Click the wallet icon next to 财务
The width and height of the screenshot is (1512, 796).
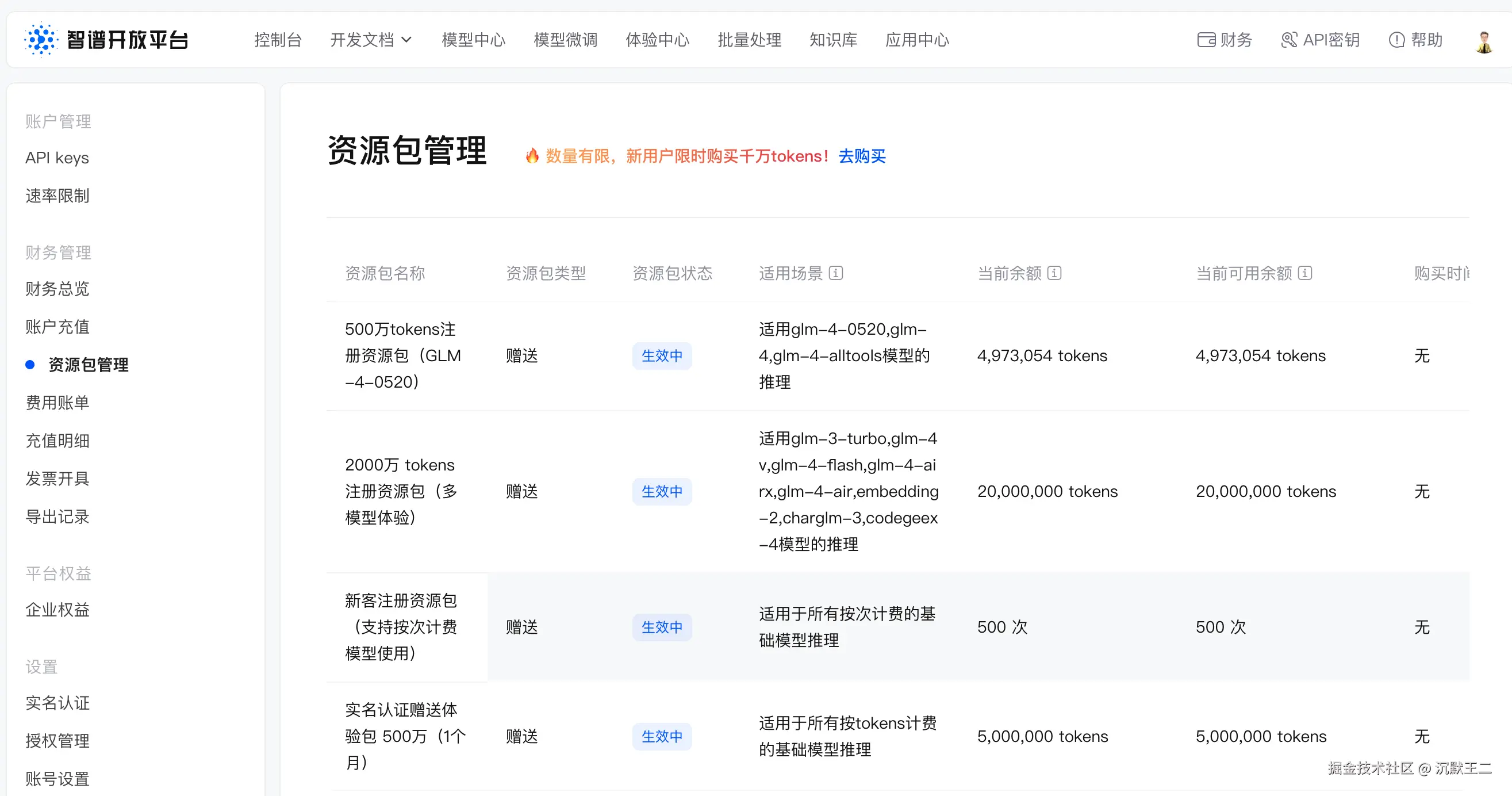pyautogui.click(x=1206, y=40)
